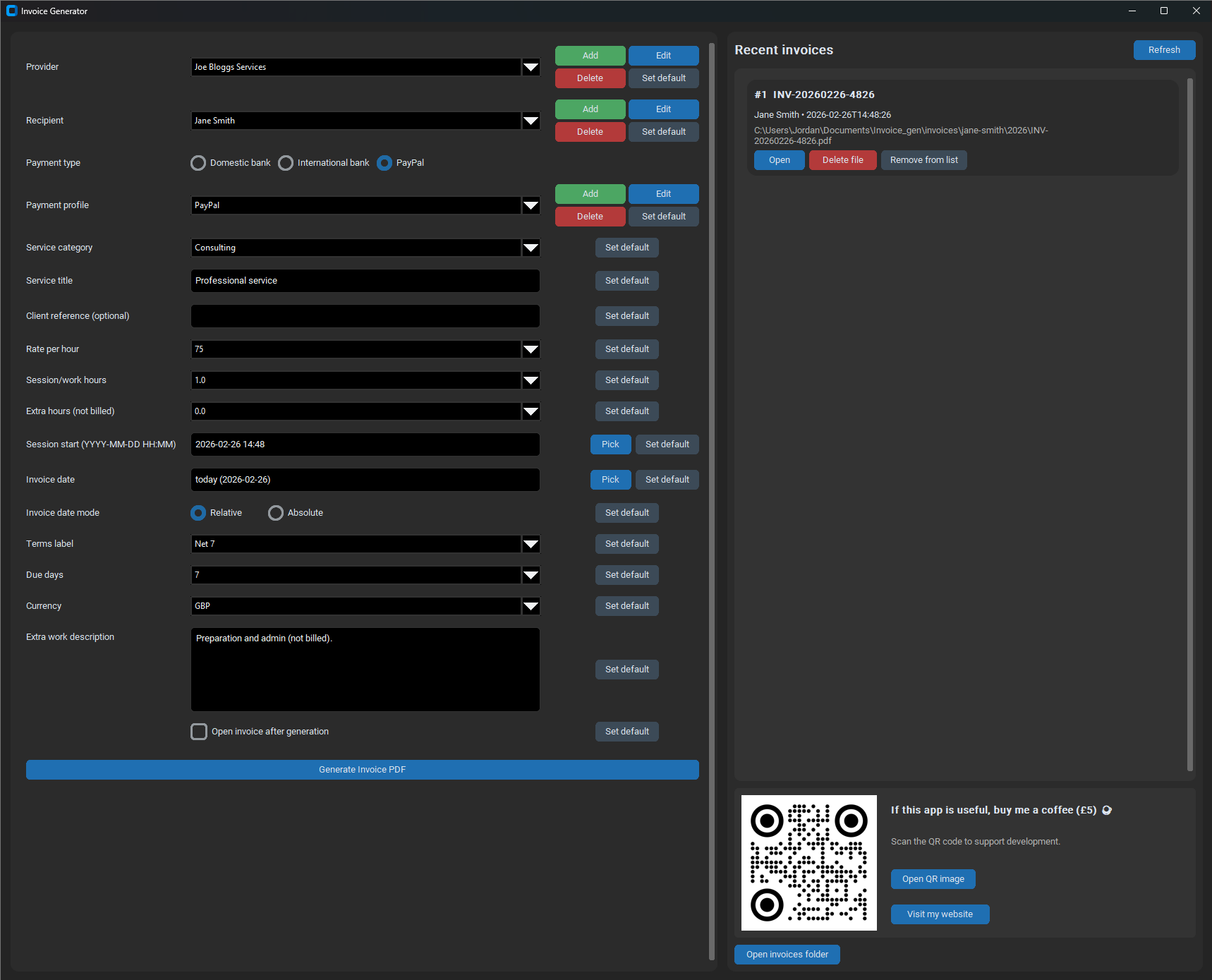Open the Provider dropdown
1212x980 pixels.
click(x=531, y=67)
